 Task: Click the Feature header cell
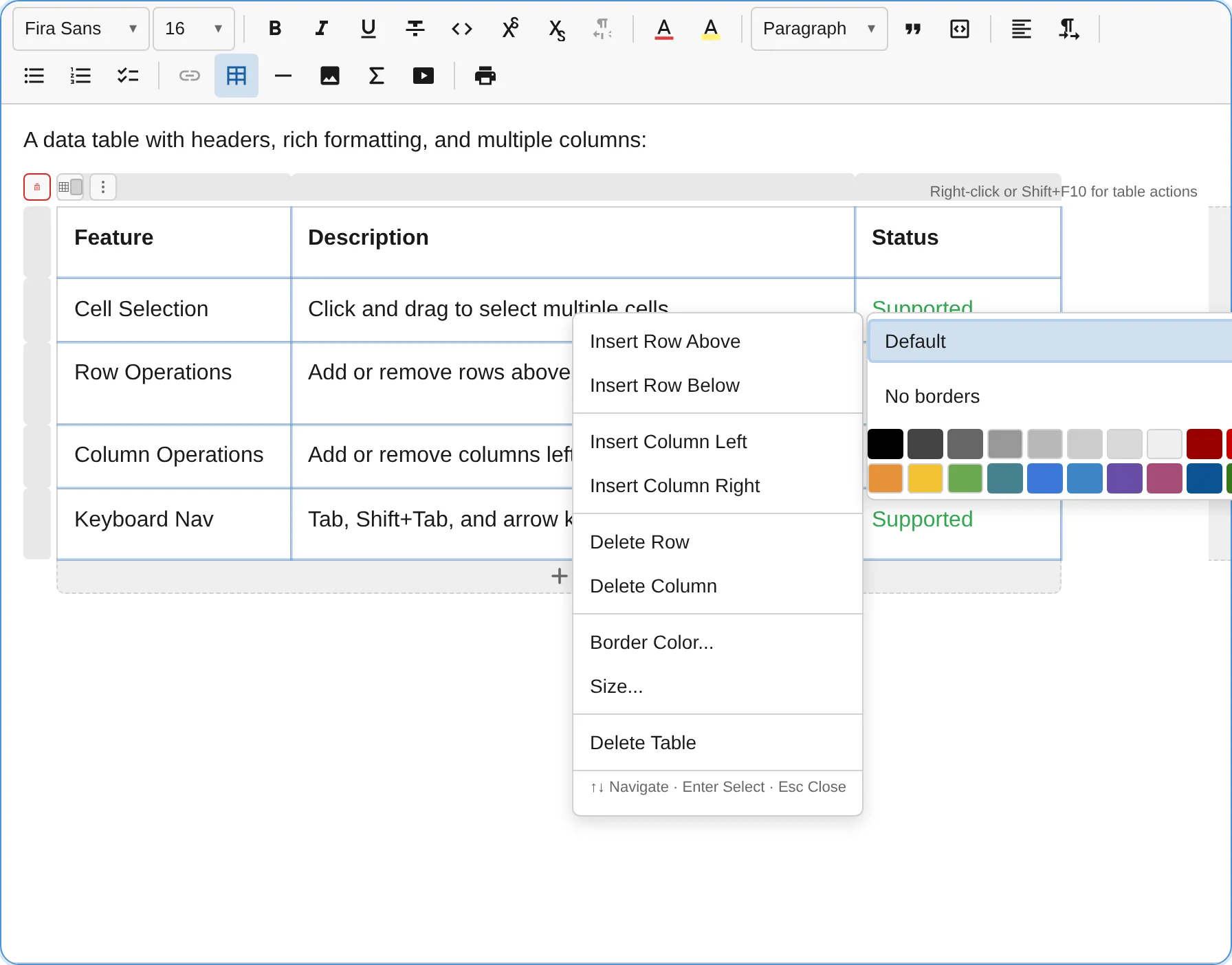(174, 243)
